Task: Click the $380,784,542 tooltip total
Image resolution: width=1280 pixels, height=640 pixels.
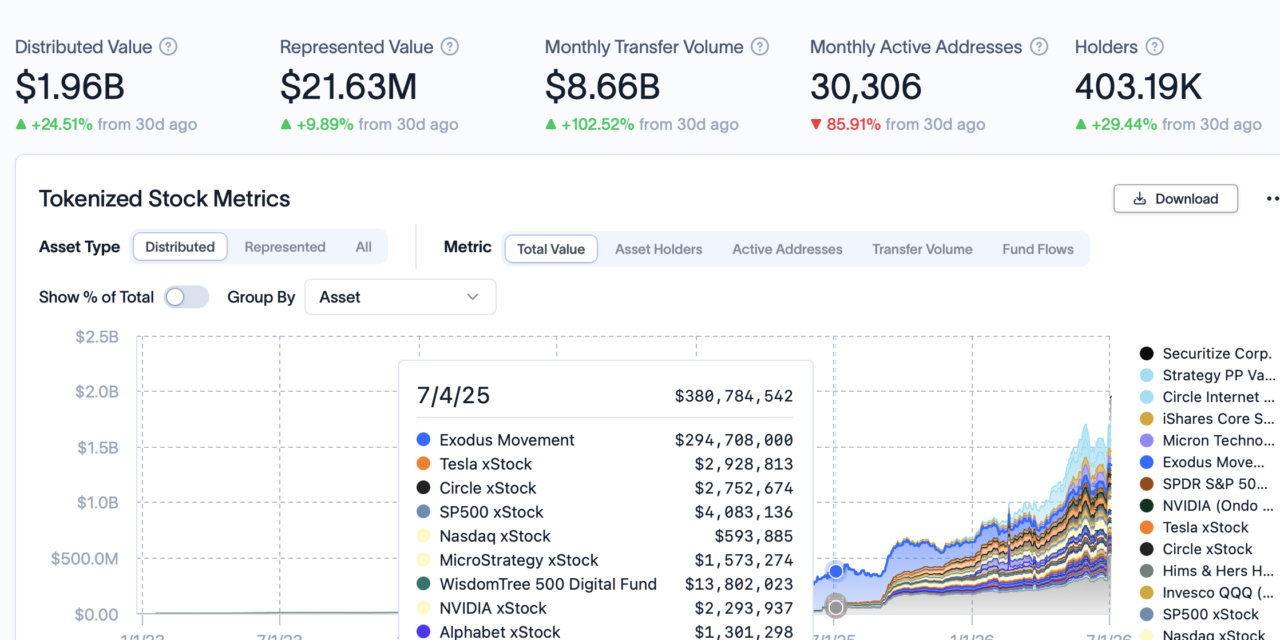Action: pos(734,397)
